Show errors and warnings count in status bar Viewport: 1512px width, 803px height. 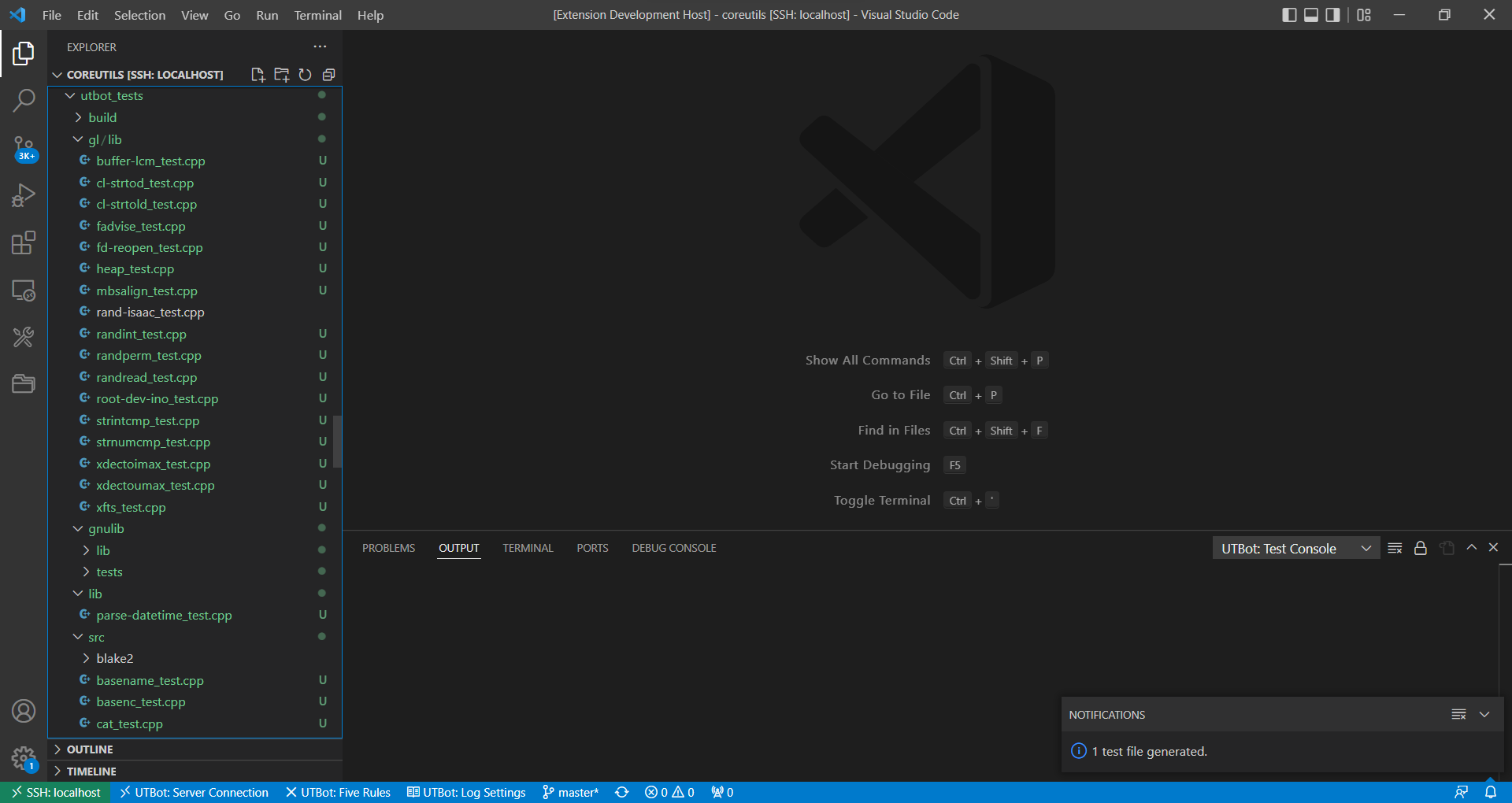point(669,792)
